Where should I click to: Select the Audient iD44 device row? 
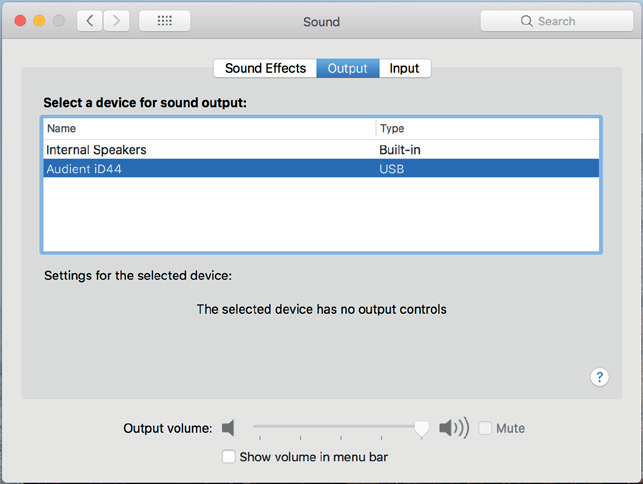tap(321, 169)
